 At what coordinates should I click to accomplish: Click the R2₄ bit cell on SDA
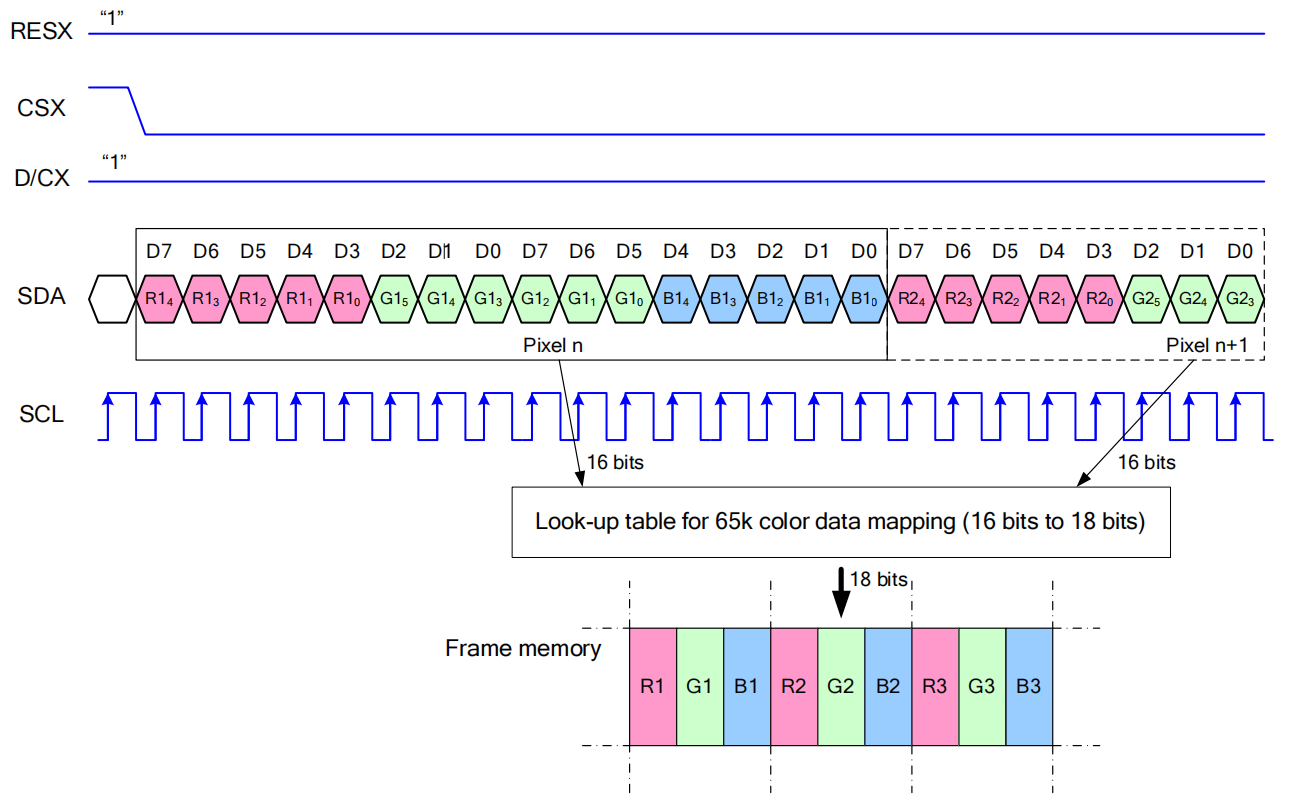click(x=911, y=298)
